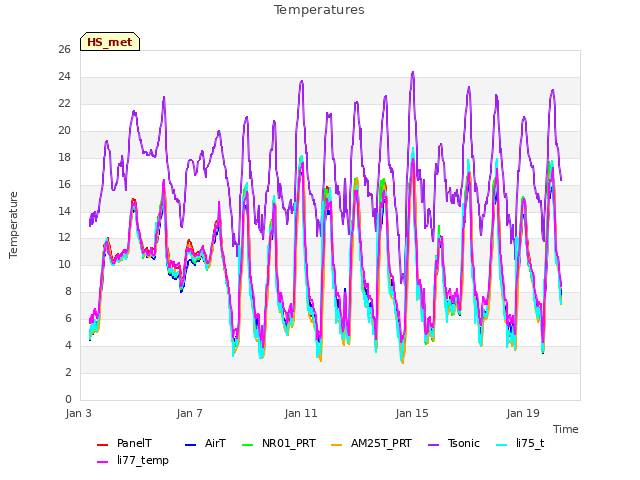Click the 26 y-axis tick label
Image resolution: width=640 pixels, height=480 pixels.
coord(64,49)
